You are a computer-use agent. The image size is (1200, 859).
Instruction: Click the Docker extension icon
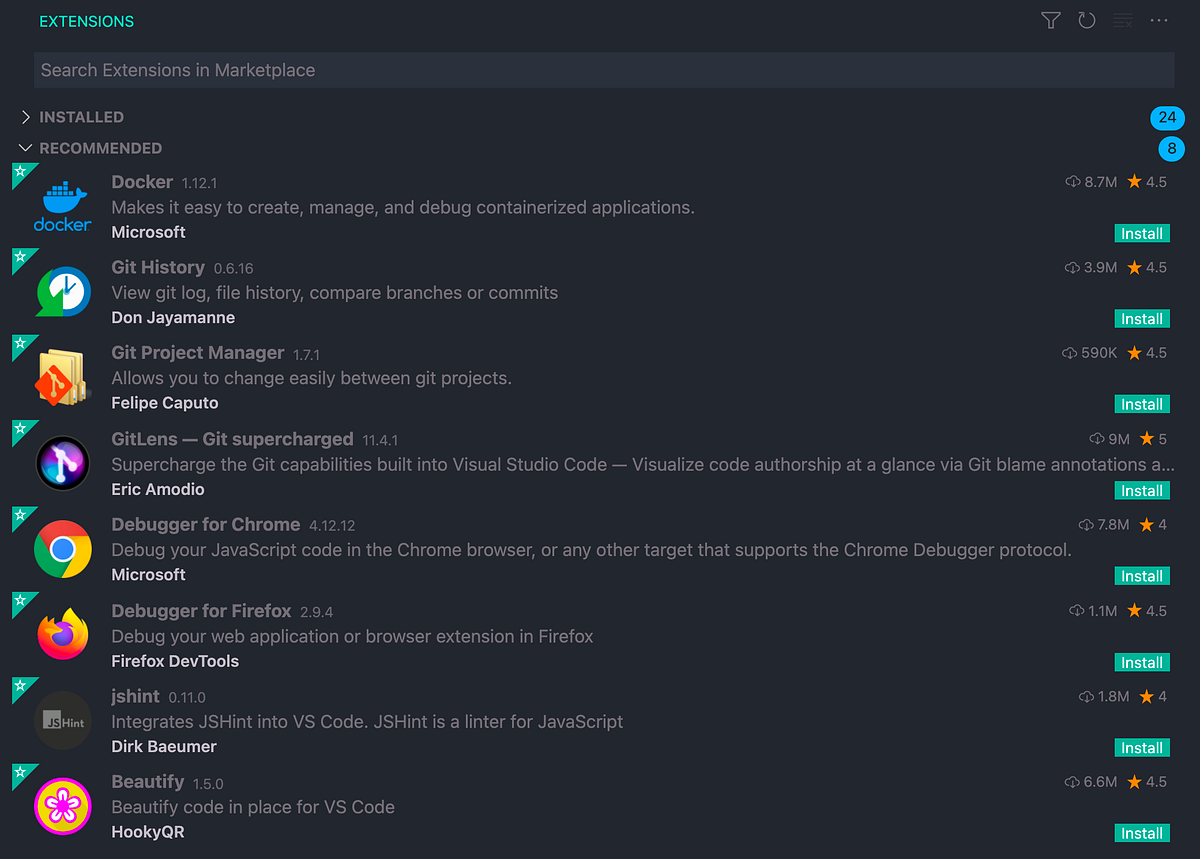pos(62,205)
